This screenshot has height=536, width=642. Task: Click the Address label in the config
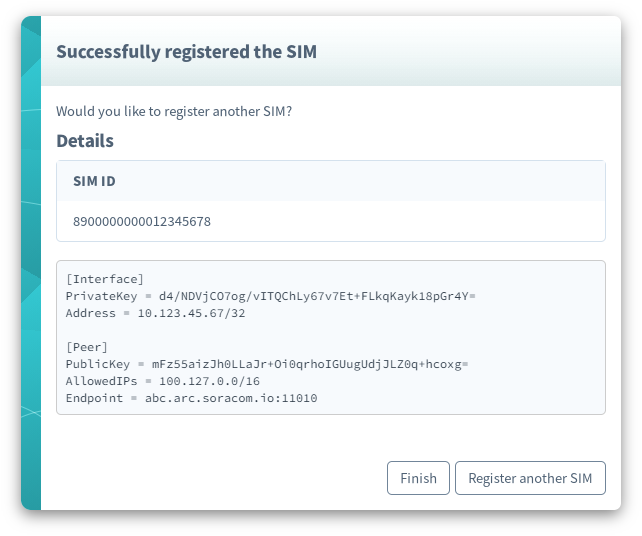(92, 313)
